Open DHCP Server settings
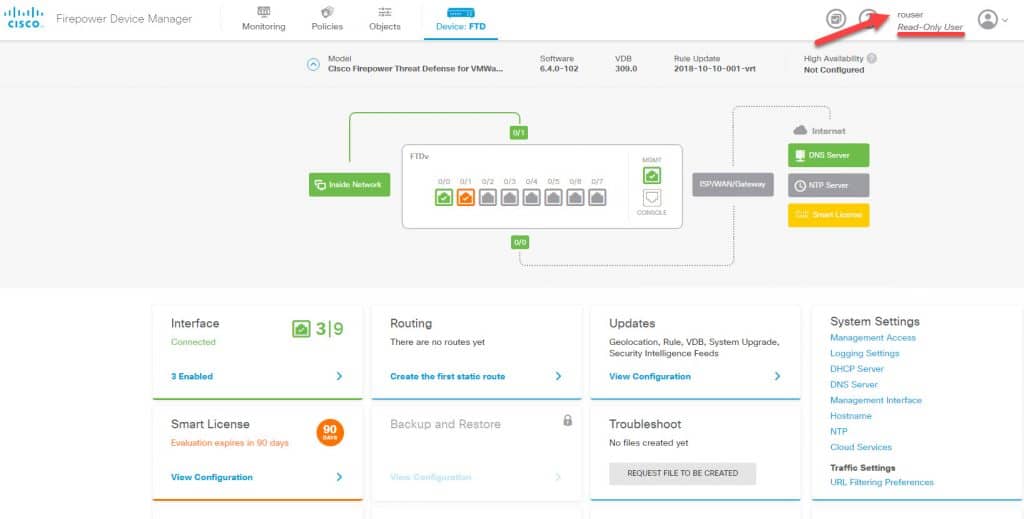The width and height of the screenshot is (1024, 519). point(856,369)
